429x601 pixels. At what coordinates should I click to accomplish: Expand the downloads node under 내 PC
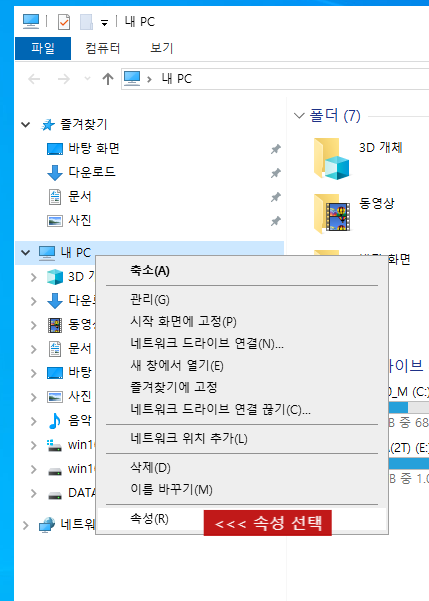point(34,301)
